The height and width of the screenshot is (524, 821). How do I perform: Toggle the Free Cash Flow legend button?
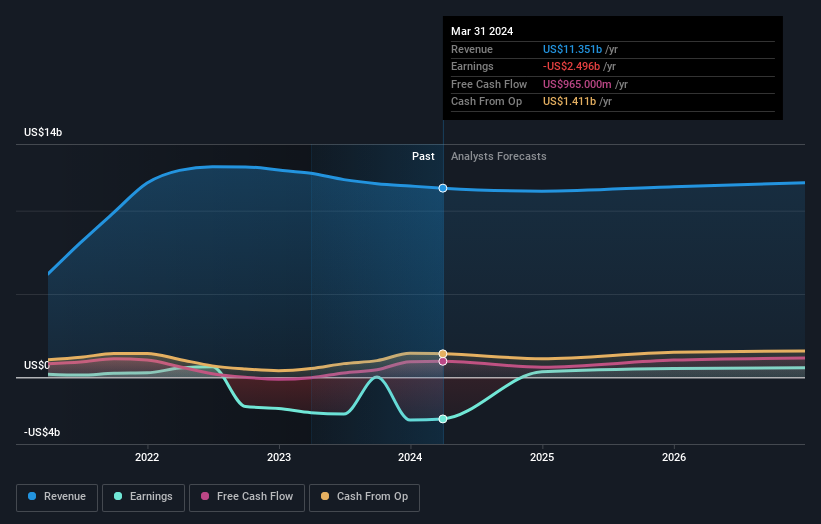[247, 497]
